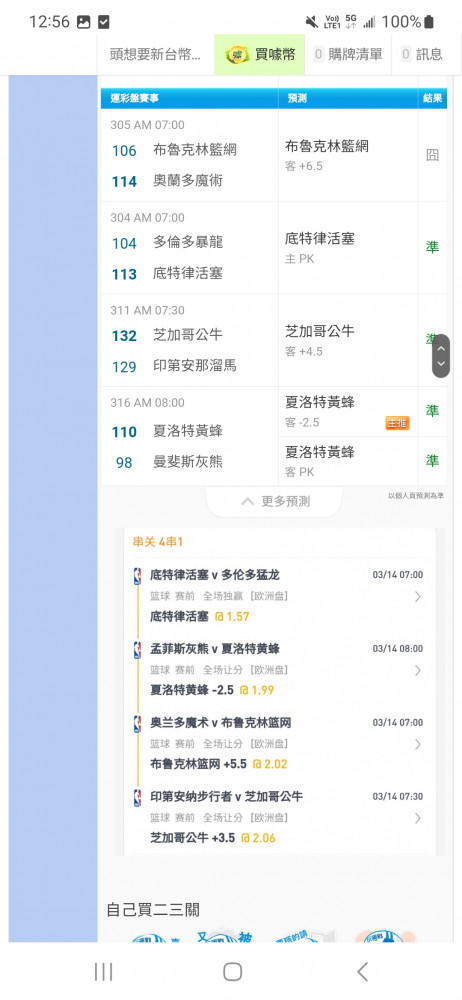This screenshot has height=1000, width=462.
Task: Tap the gallery notification icon
Action: [x=84, y=22]
